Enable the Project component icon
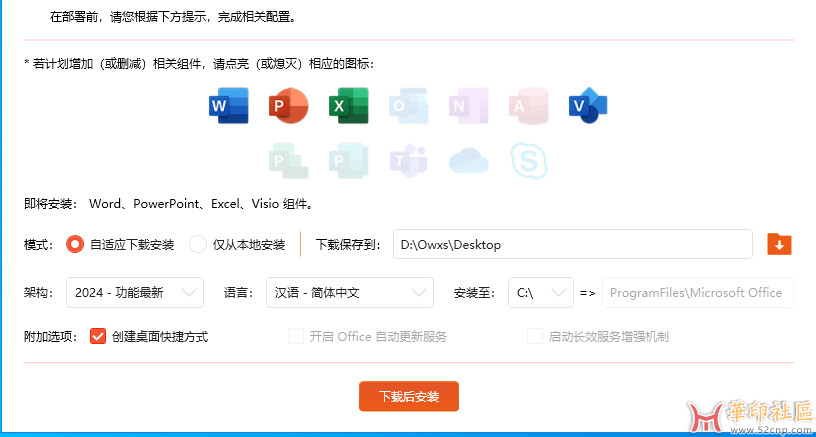 point(288,161)
